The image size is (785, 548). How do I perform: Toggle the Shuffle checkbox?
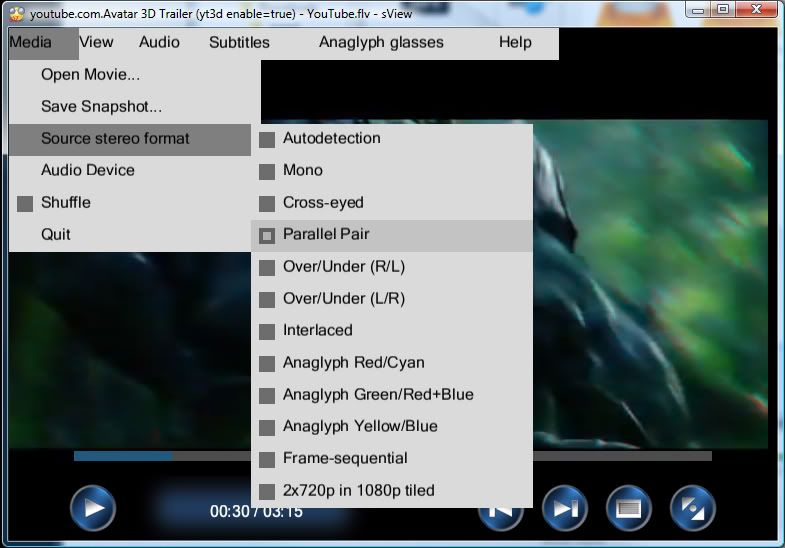(25, 204)
